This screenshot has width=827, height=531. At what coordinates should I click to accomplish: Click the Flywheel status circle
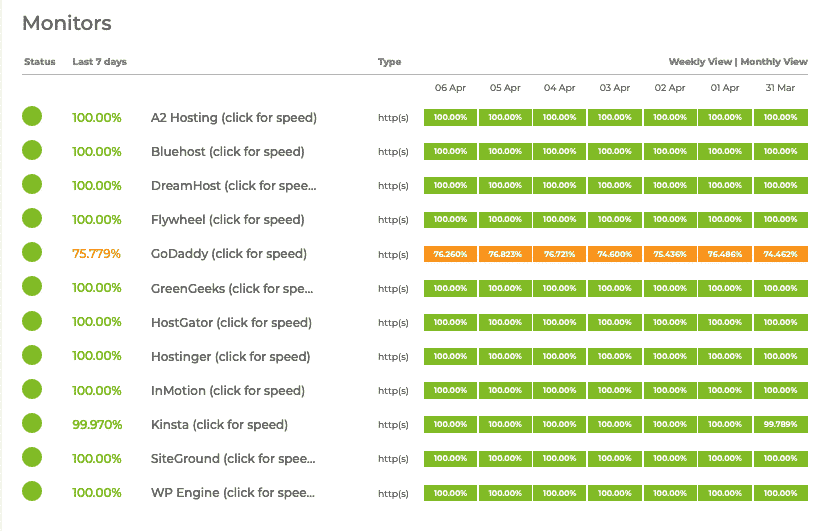point(32,219)
